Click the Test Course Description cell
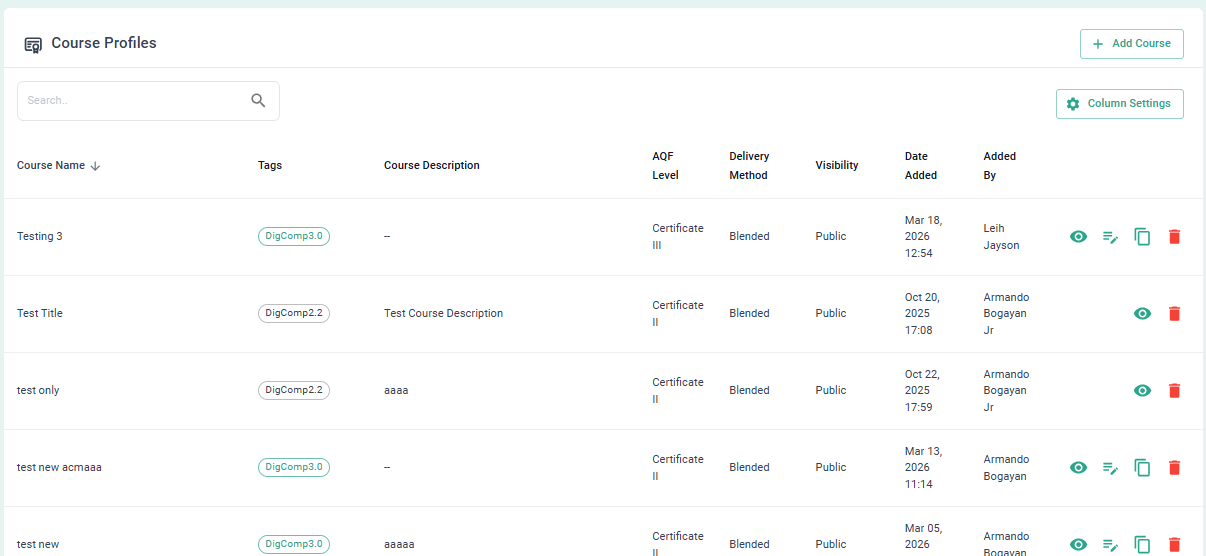 443,313
